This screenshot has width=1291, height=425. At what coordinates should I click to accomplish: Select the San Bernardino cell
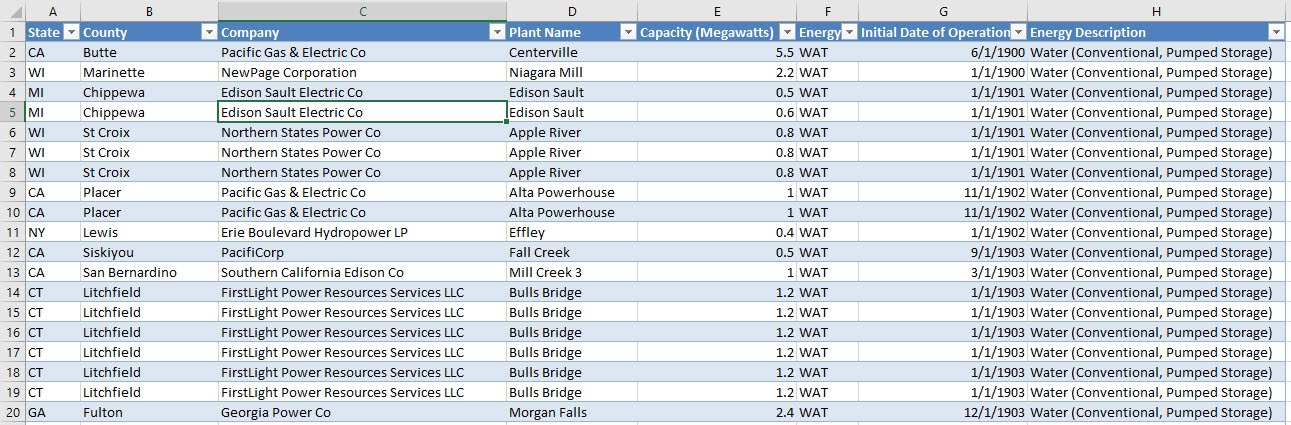(149, 272)
